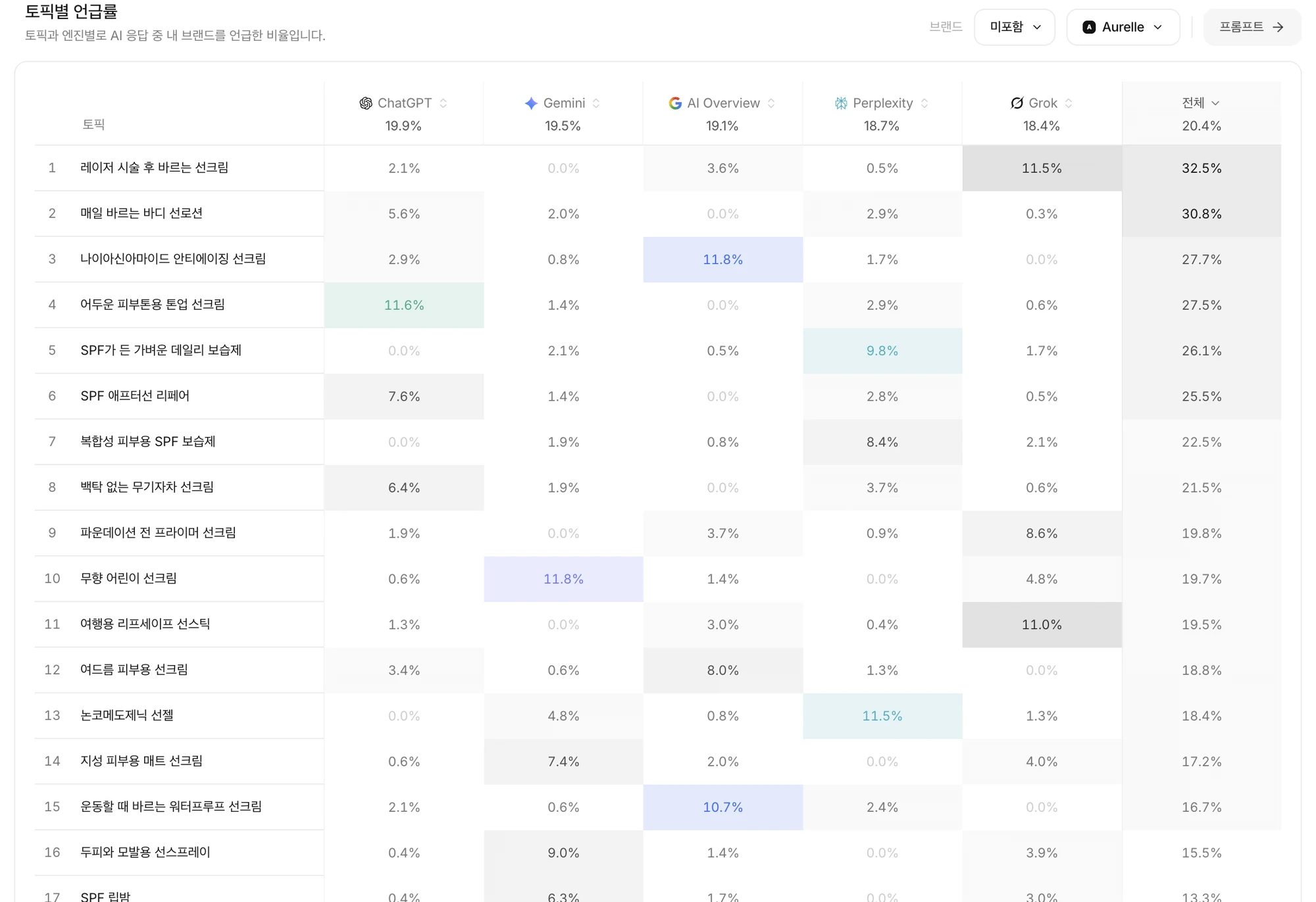Image resolution: width=1316 pixels, height=902 pixels.
Task: Select topic 논코메도제닉 선젤
Action: tap(127, 715)
